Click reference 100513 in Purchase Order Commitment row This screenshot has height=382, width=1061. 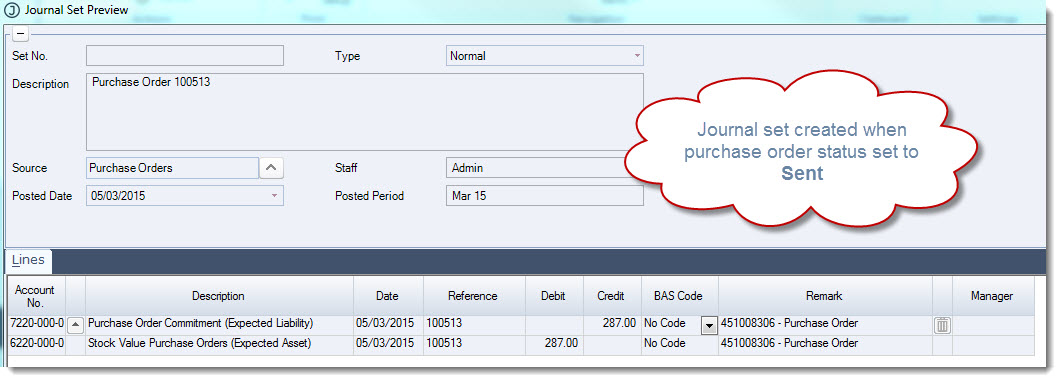tap(474, 324)
